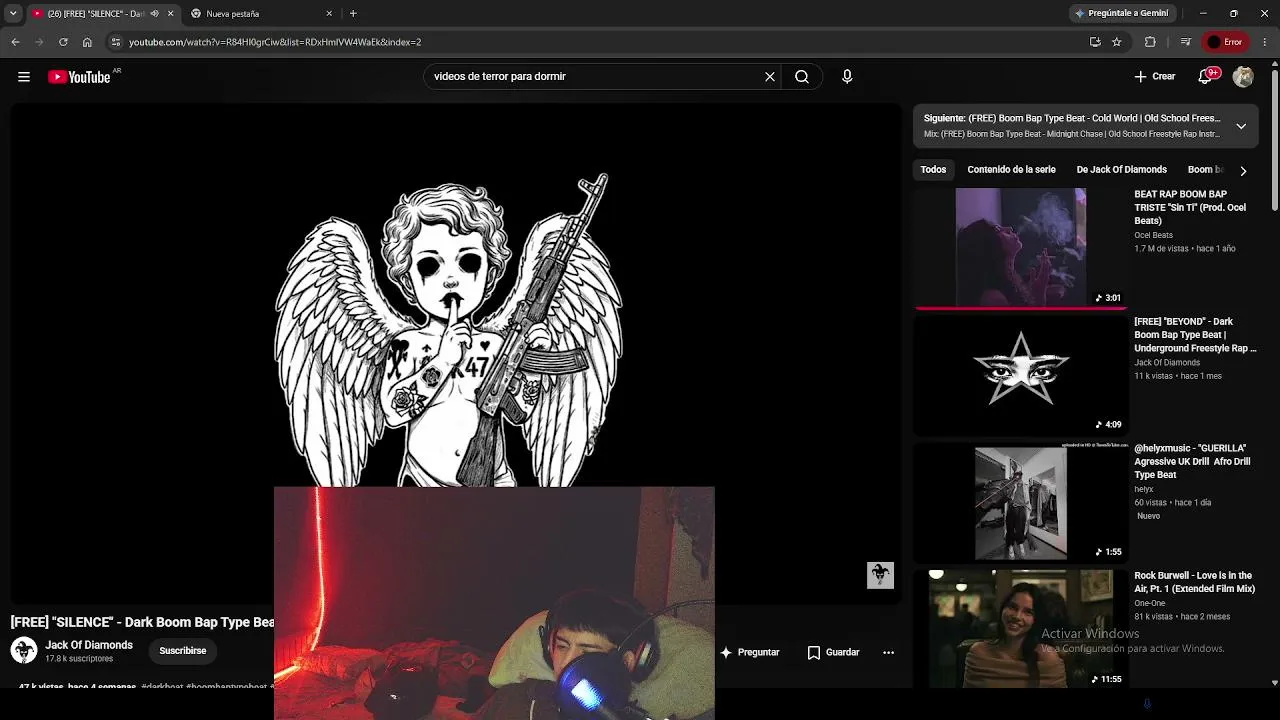Select the Todos filter chip
The width and height of the screenshot is (1280, 720).
[x=933, y=170]
